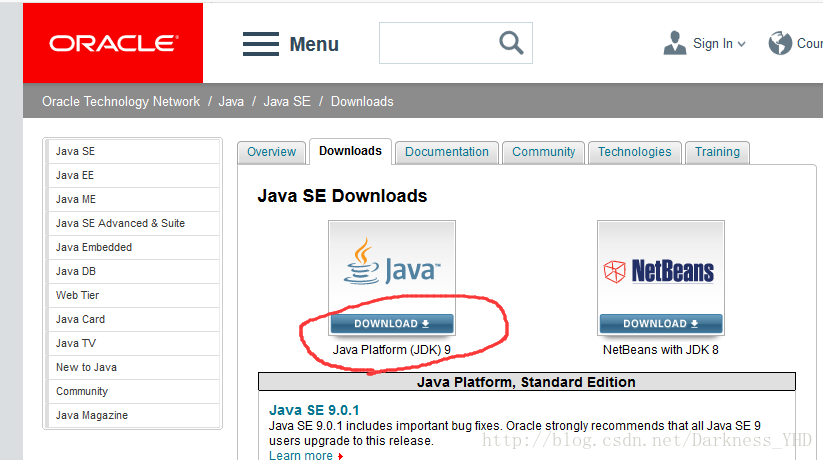Switch to the Overview tab
This screenshot has height=460, width=823.
(271, 152)
